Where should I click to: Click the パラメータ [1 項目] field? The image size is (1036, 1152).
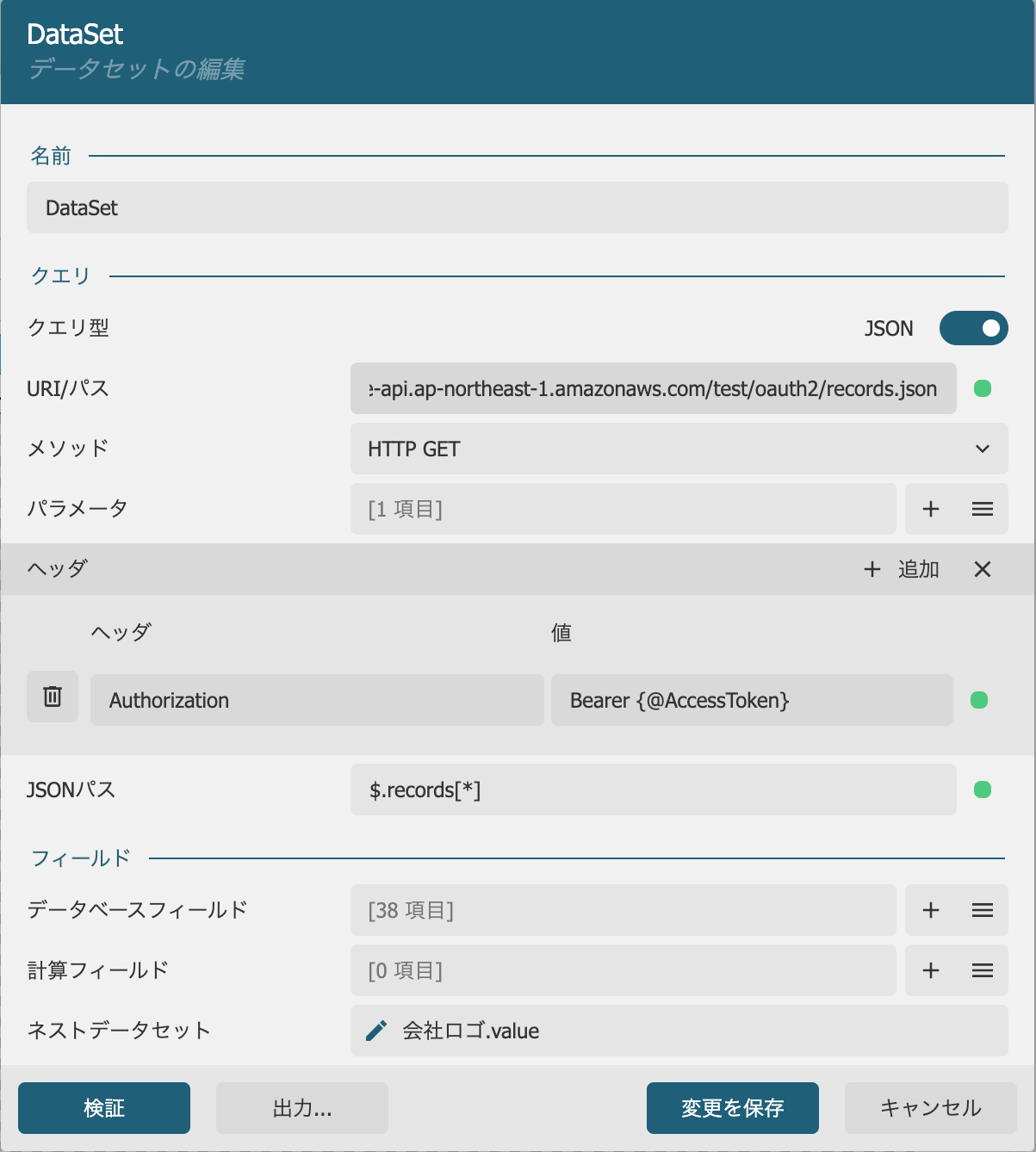623,509
